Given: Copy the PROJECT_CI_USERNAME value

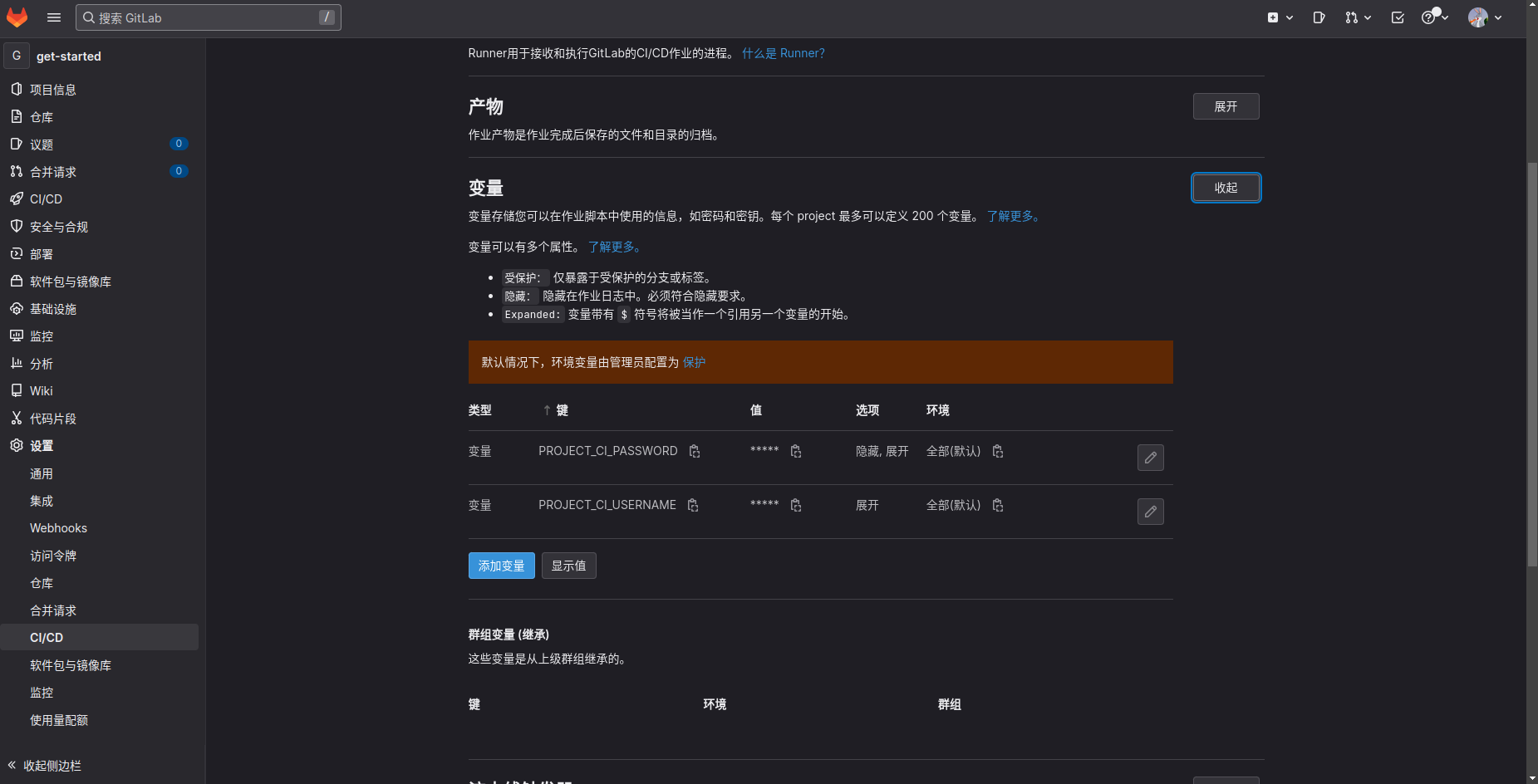Looking at the screenshot, I should [796, 506].
